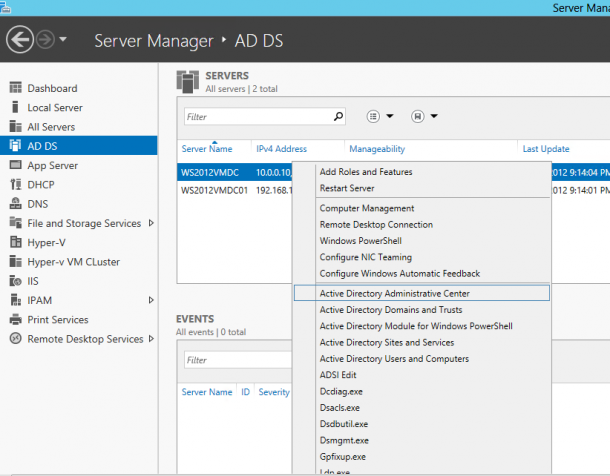
Task: Go back with the back arrow button
Action: (x=19, y=39)
